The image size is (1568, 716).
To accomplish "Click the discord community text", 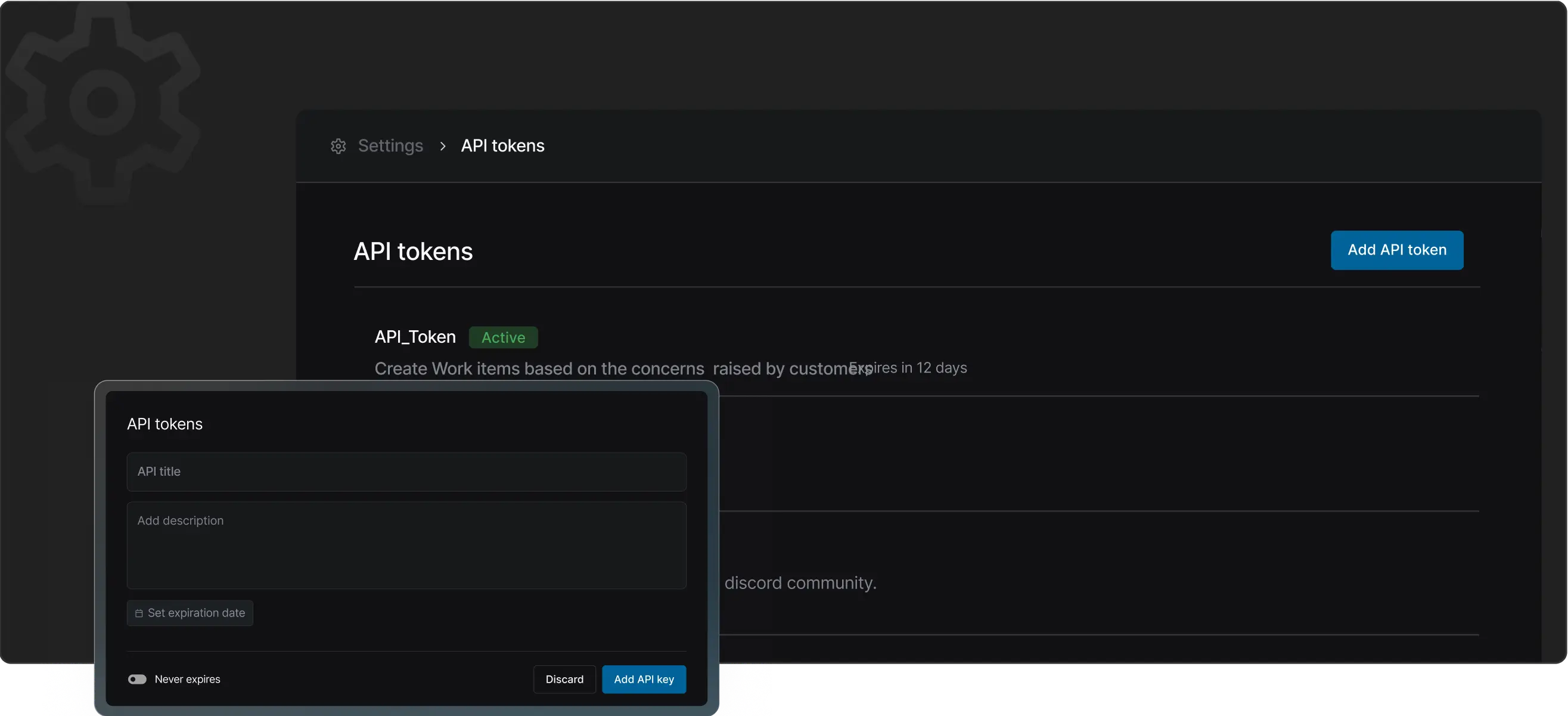I will click(x=800, y=582).
